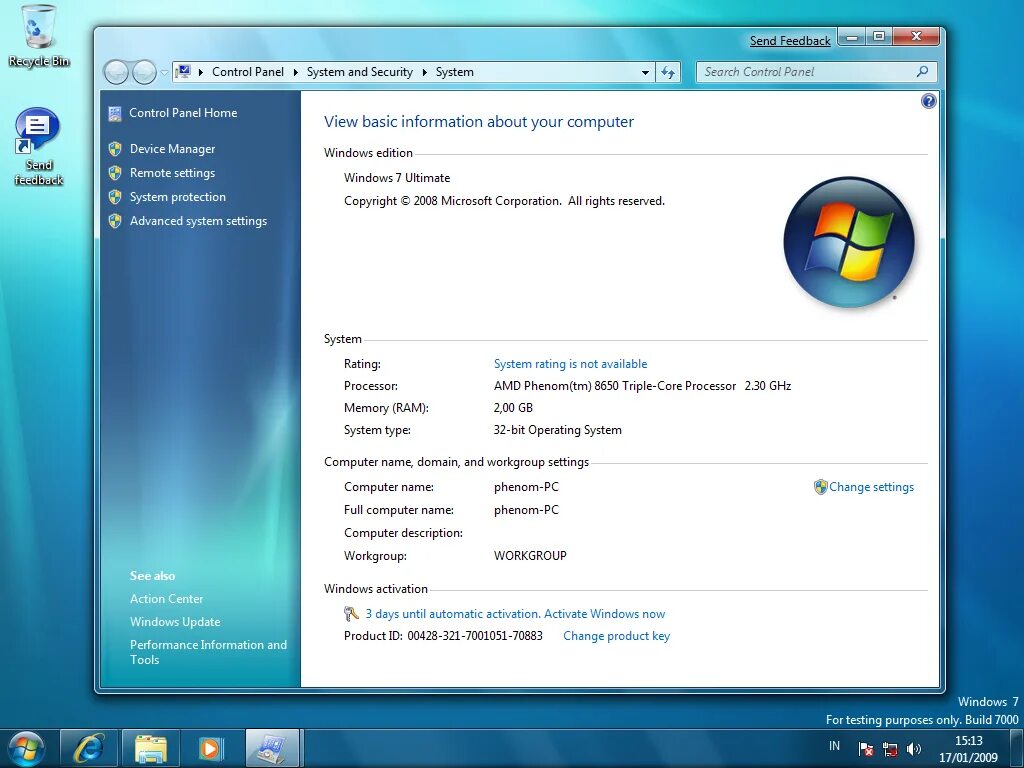Launch Internet Explorer from the taskbar
Viewport: 1024px width, 768px height.
click(89, 748)
